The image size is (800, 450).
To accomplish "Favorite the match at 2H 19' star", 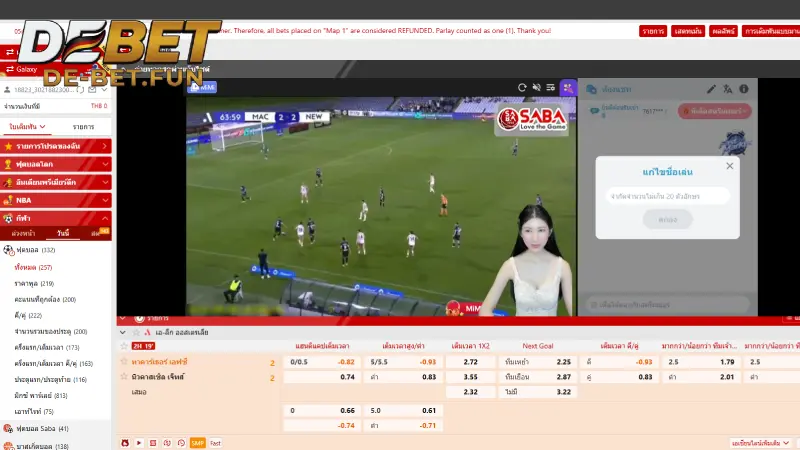I will click(x=124, y=346).
